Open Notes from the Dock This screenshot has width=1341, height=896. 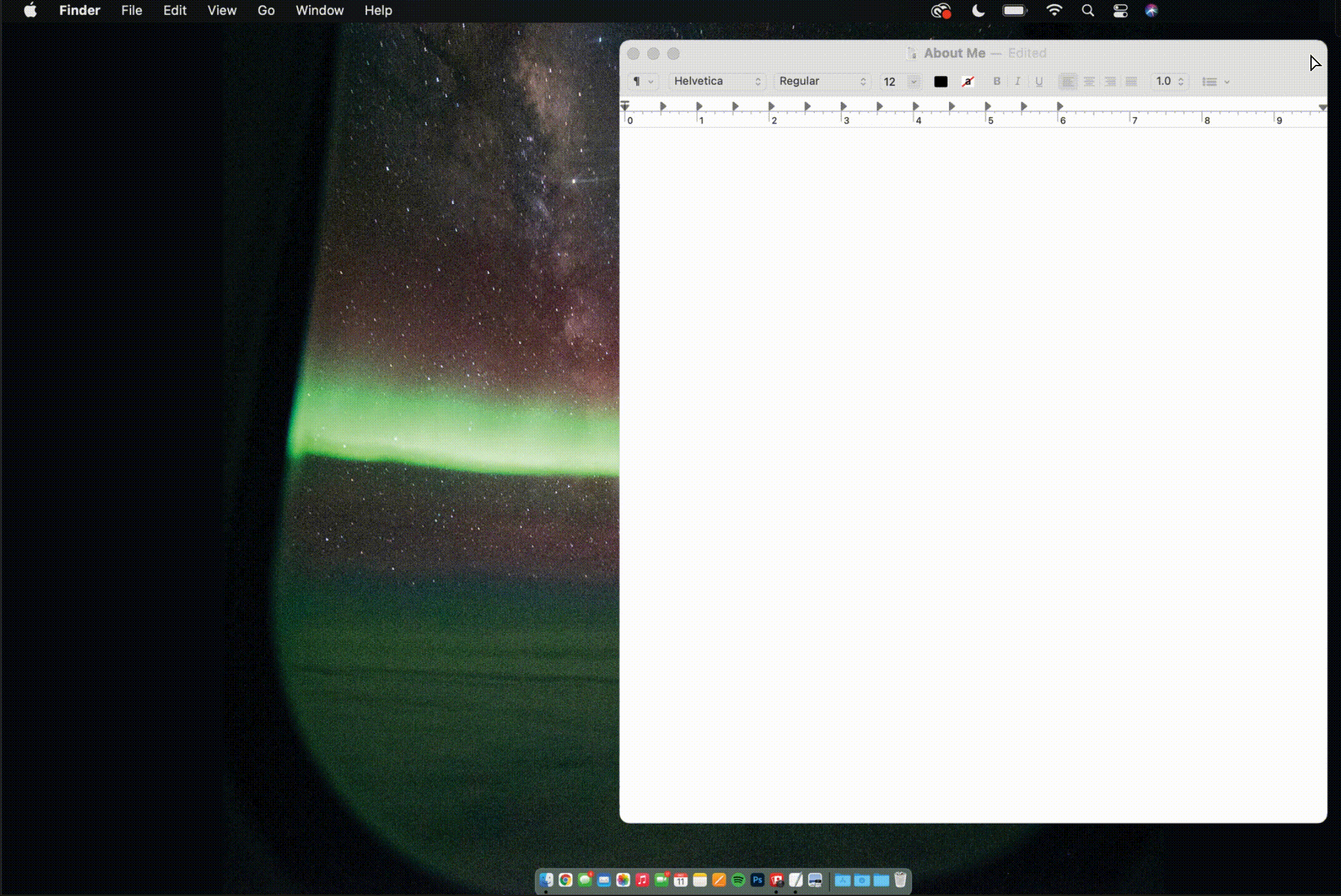point(700,880)
